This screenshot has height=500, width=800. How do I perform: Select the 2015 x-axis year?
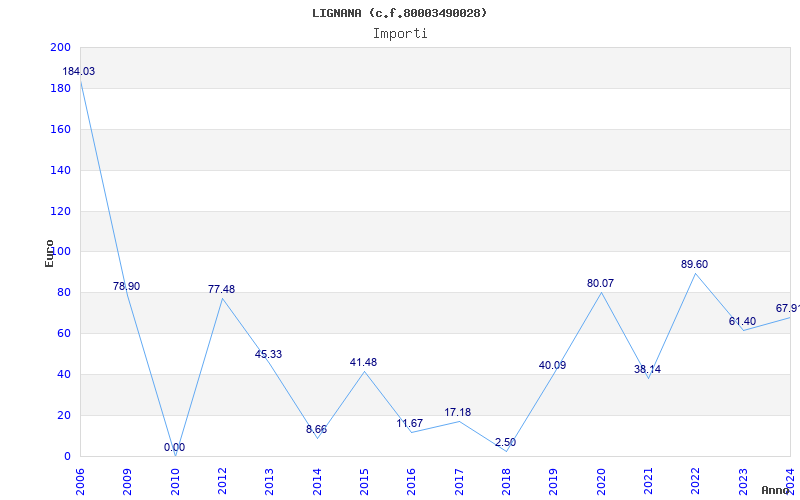364,482
